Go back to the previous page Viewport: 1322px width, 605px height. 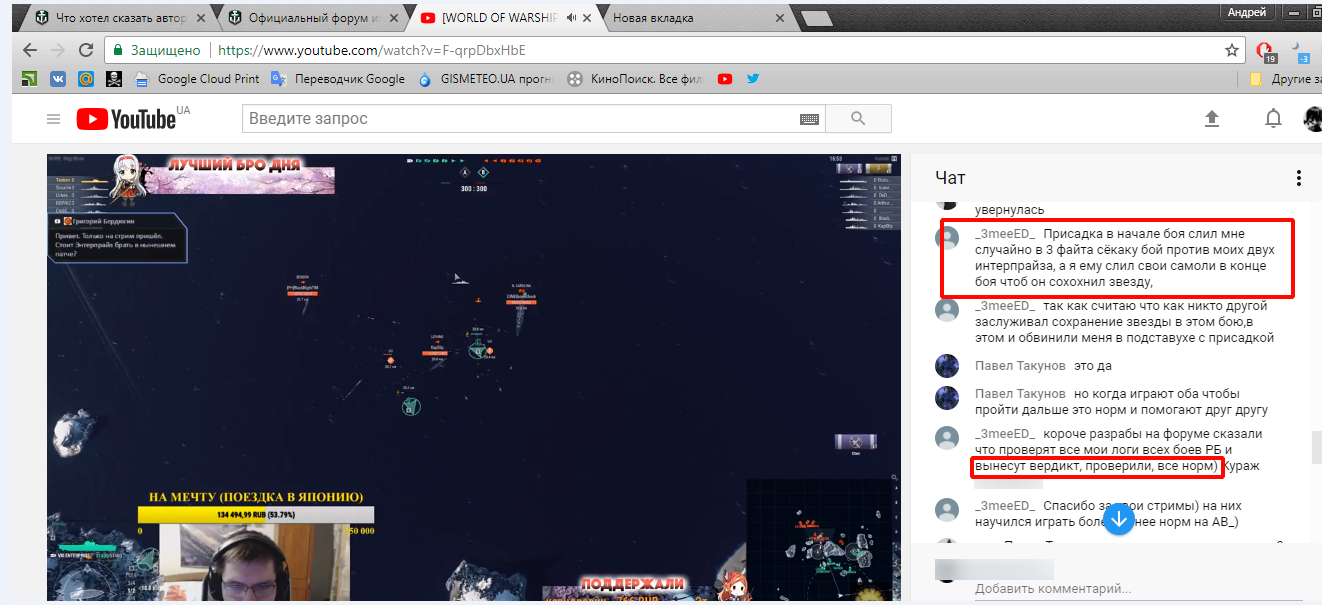[x=30, y=50]
